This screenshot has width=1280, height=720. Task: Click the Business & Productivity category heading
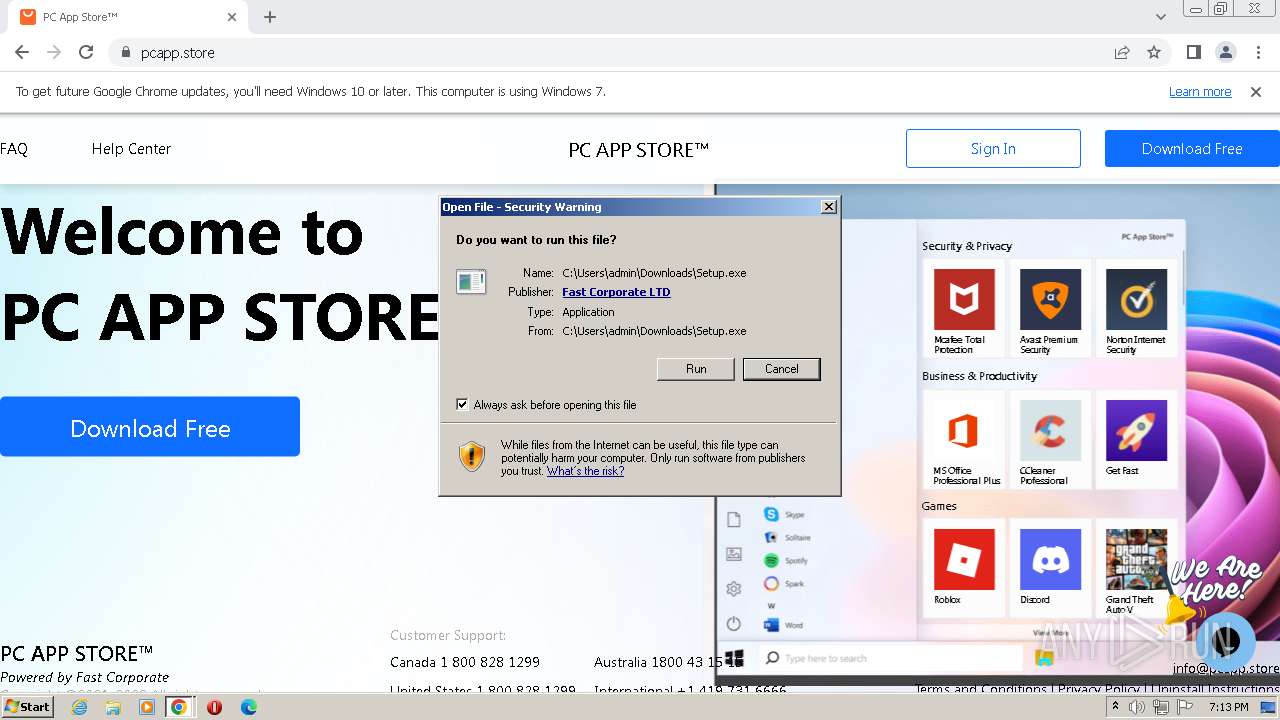(979, 376)
